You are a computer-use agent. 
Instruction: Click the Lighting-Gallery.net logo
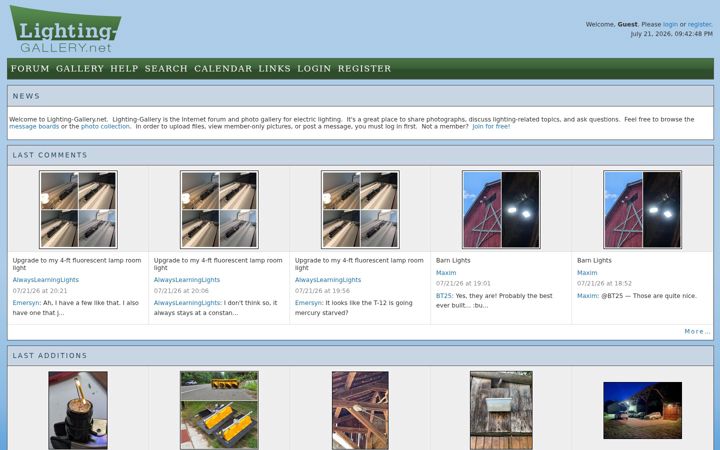[x=65, y=29]
